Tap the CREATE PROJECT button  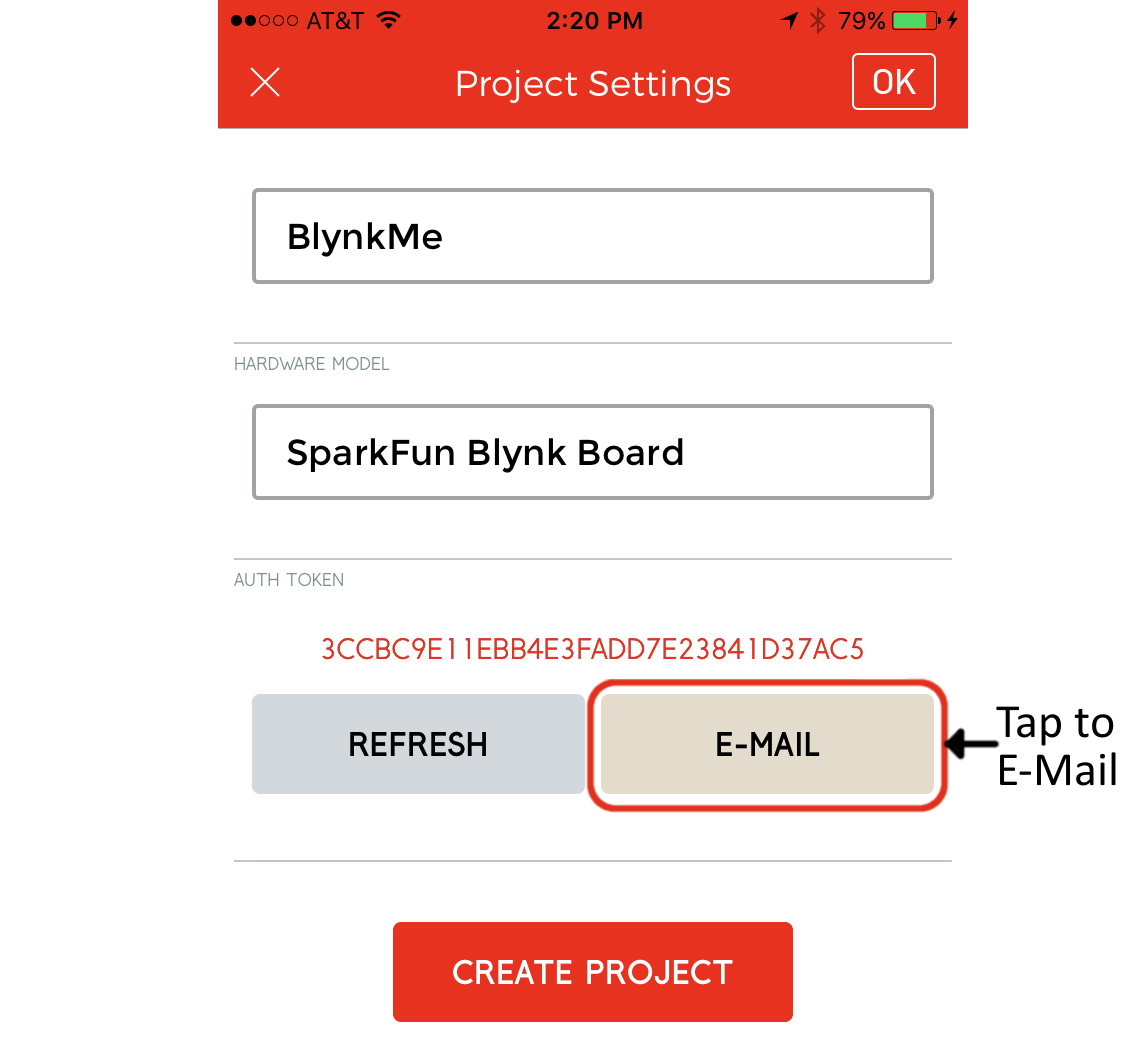(x=592, y=971)
